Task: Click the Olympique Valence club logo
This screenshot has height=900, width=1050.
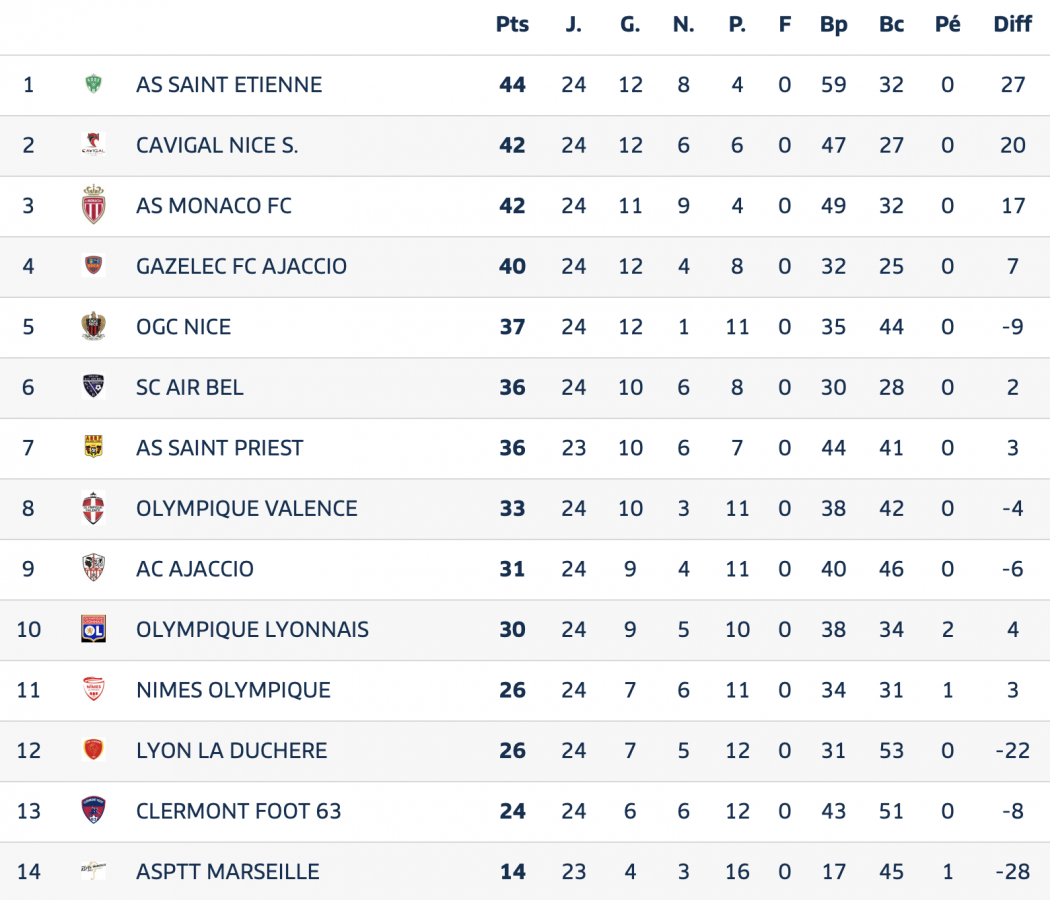Action: (x=93, y=508)
